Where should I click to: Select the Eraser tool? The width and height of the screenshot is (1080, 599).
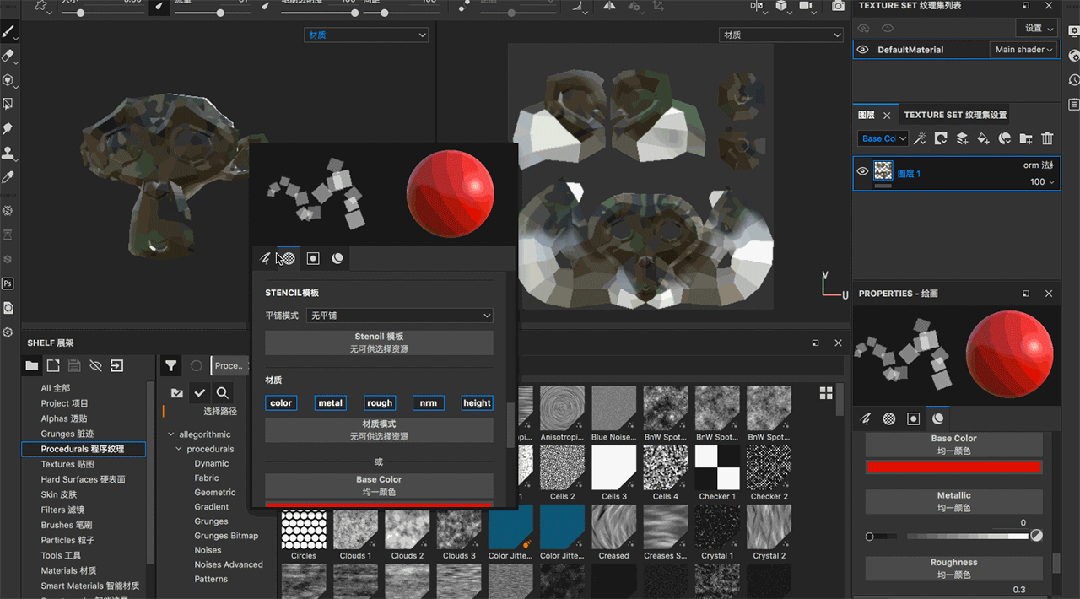point(8,56)
